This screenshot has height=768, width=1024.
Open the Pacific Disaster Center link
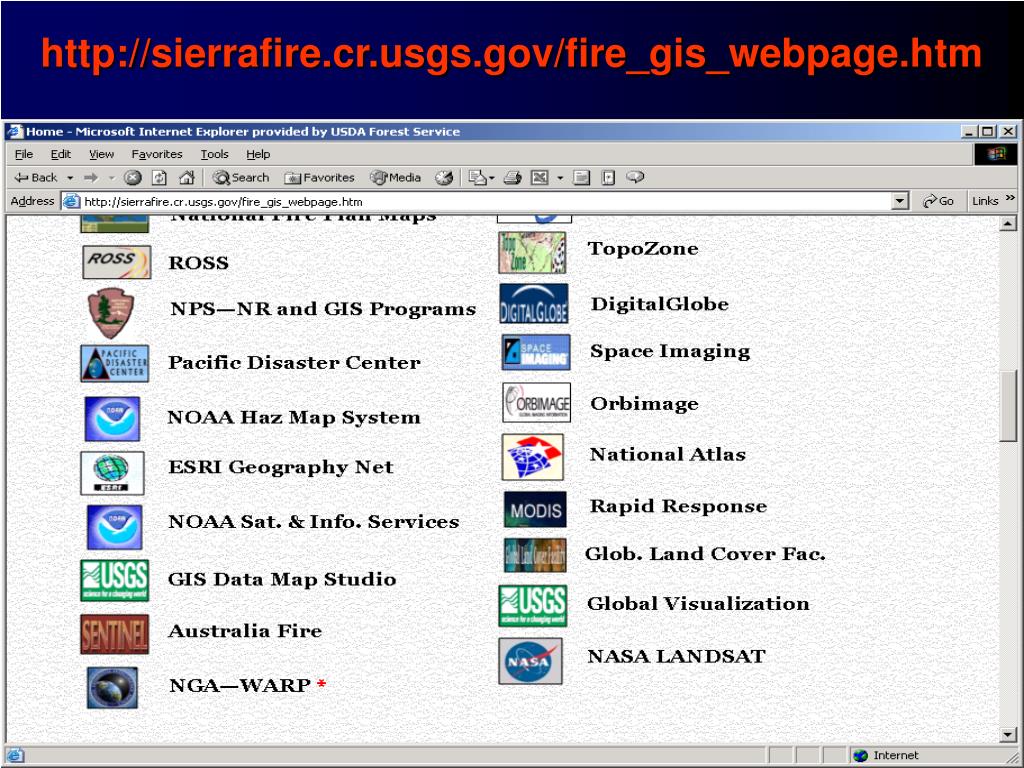pos(295,362)
